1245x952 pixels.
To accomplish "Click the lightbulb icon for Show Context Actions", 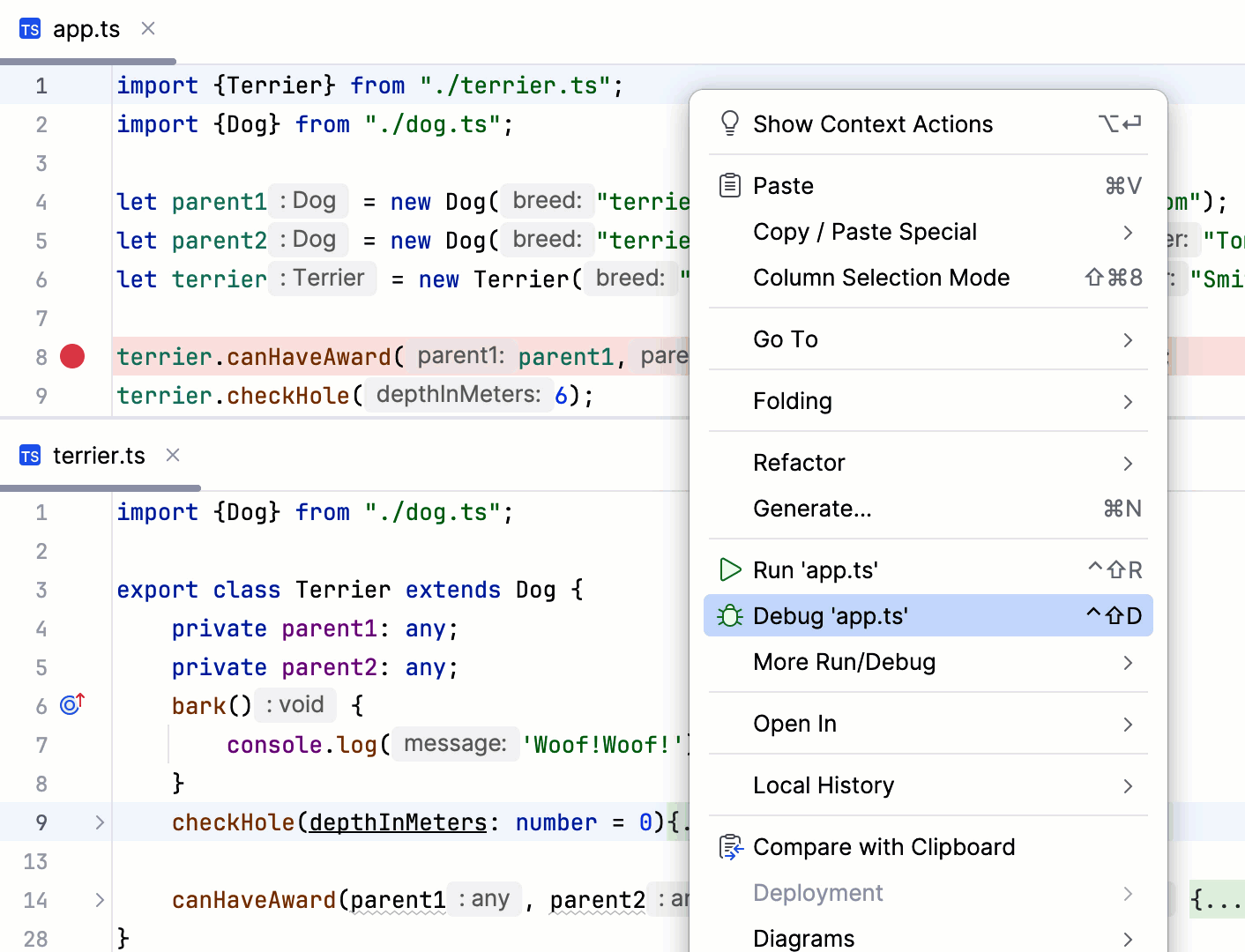I will [x=729, y=123].
